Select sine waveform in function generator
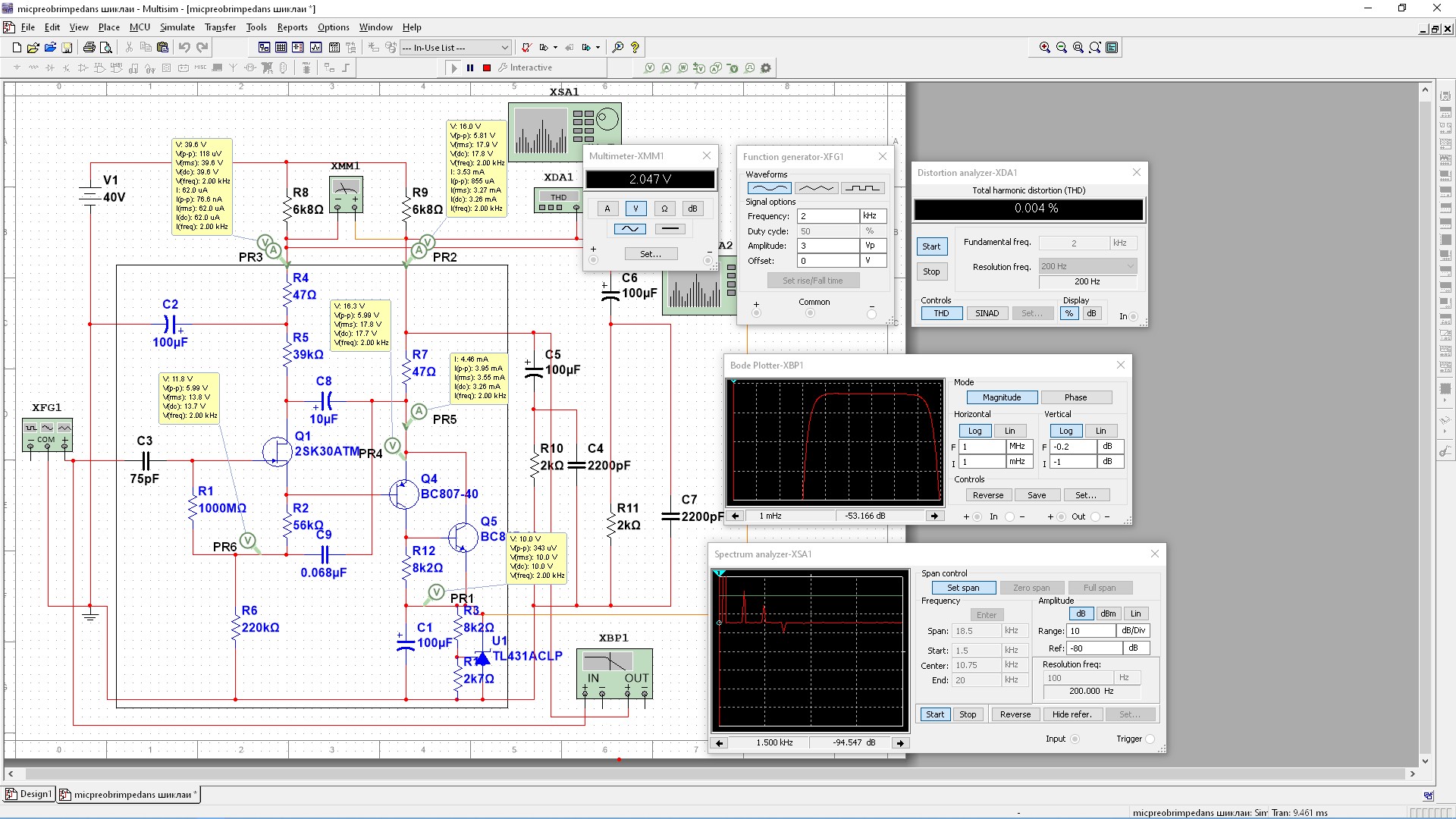This screenshot has height=819, width=1456. [x=769, y=188]
